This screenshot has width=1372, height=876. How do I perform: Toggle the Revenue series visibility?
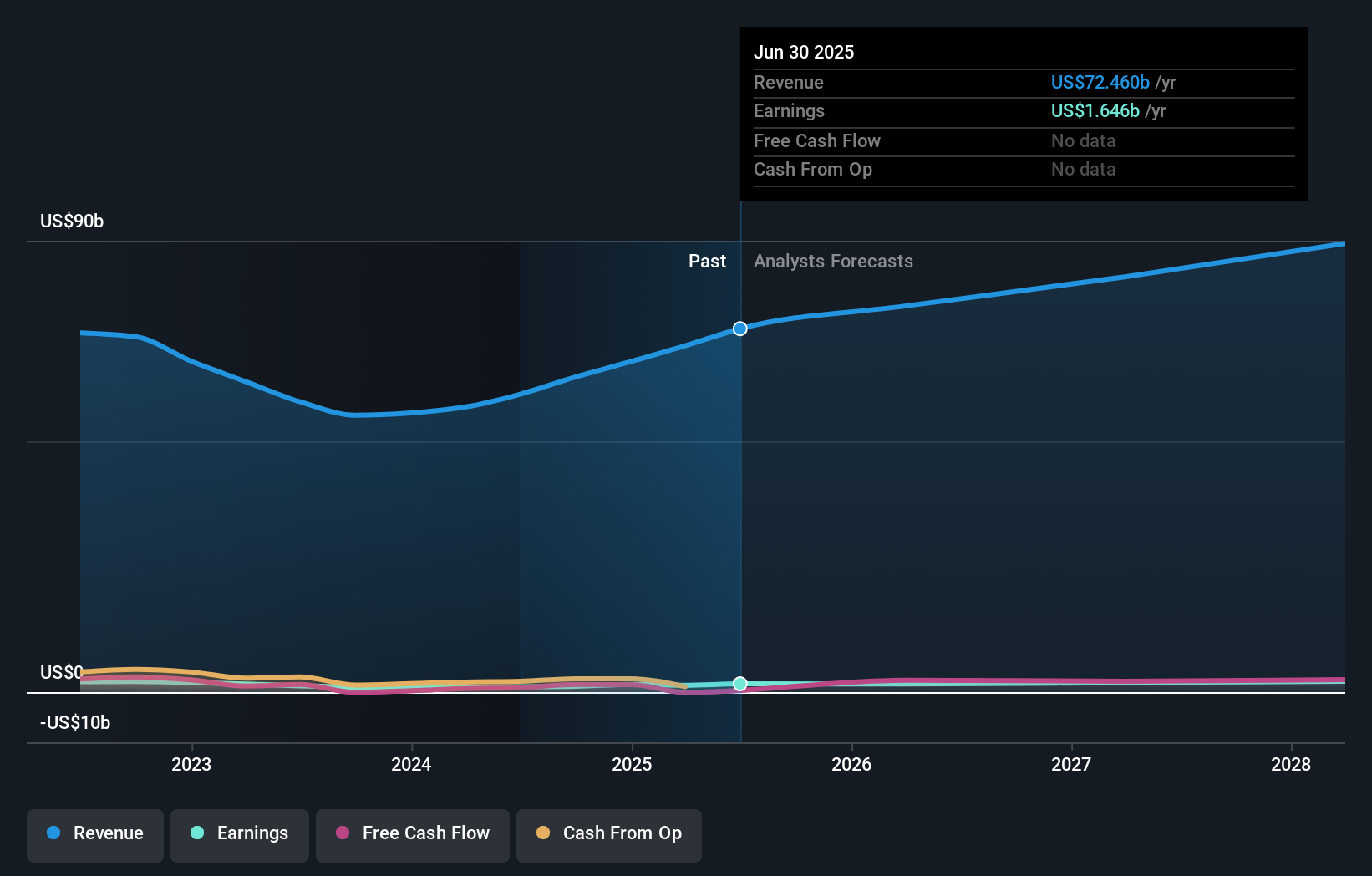94,833
